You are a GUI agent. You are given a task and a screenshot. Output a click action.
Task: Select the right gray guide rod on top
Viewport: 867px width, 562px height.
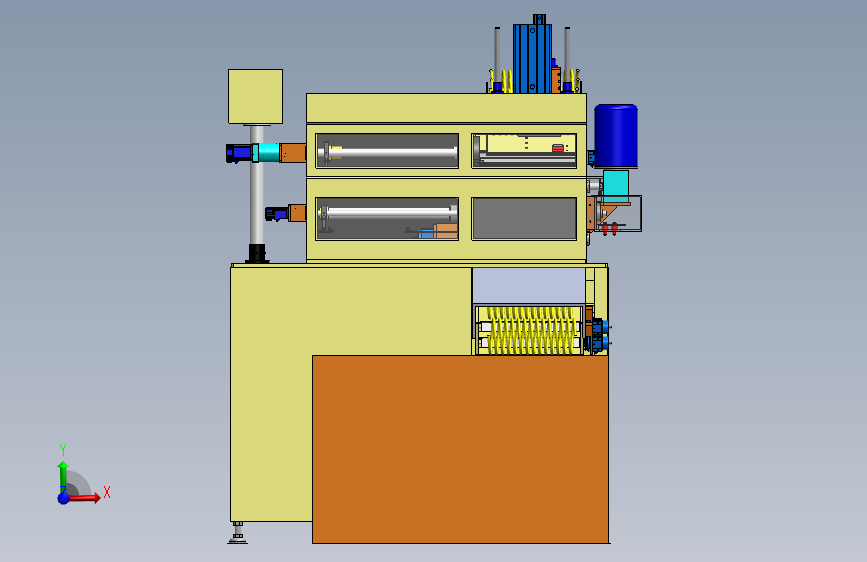click(x=567, y=55)
